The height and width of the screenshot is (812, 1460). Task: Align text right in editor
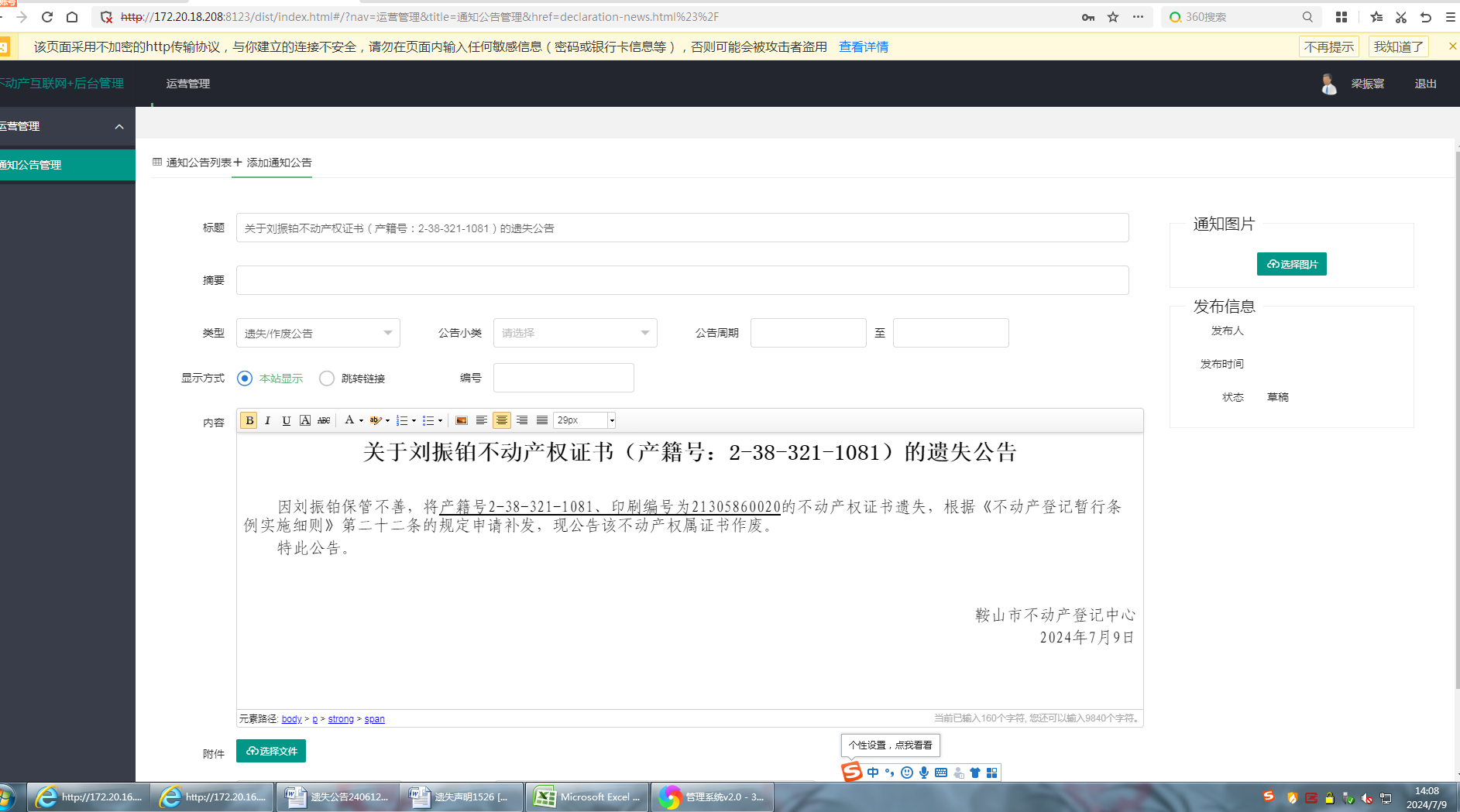[x=522, y=420]
